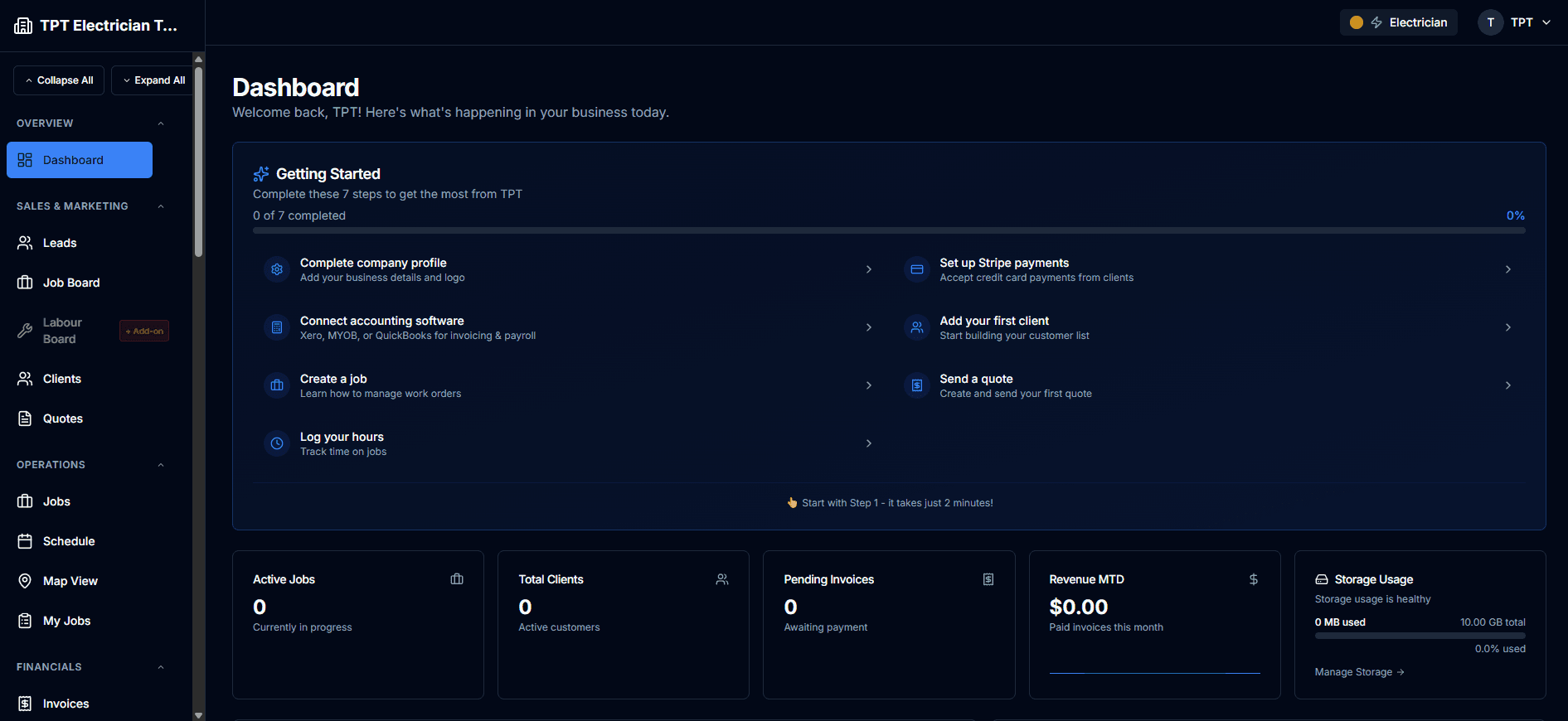Click the people icon for Add your first client
Image resolution: width=1568 pixels, height=721 pixels.
[x=917, y=327]
